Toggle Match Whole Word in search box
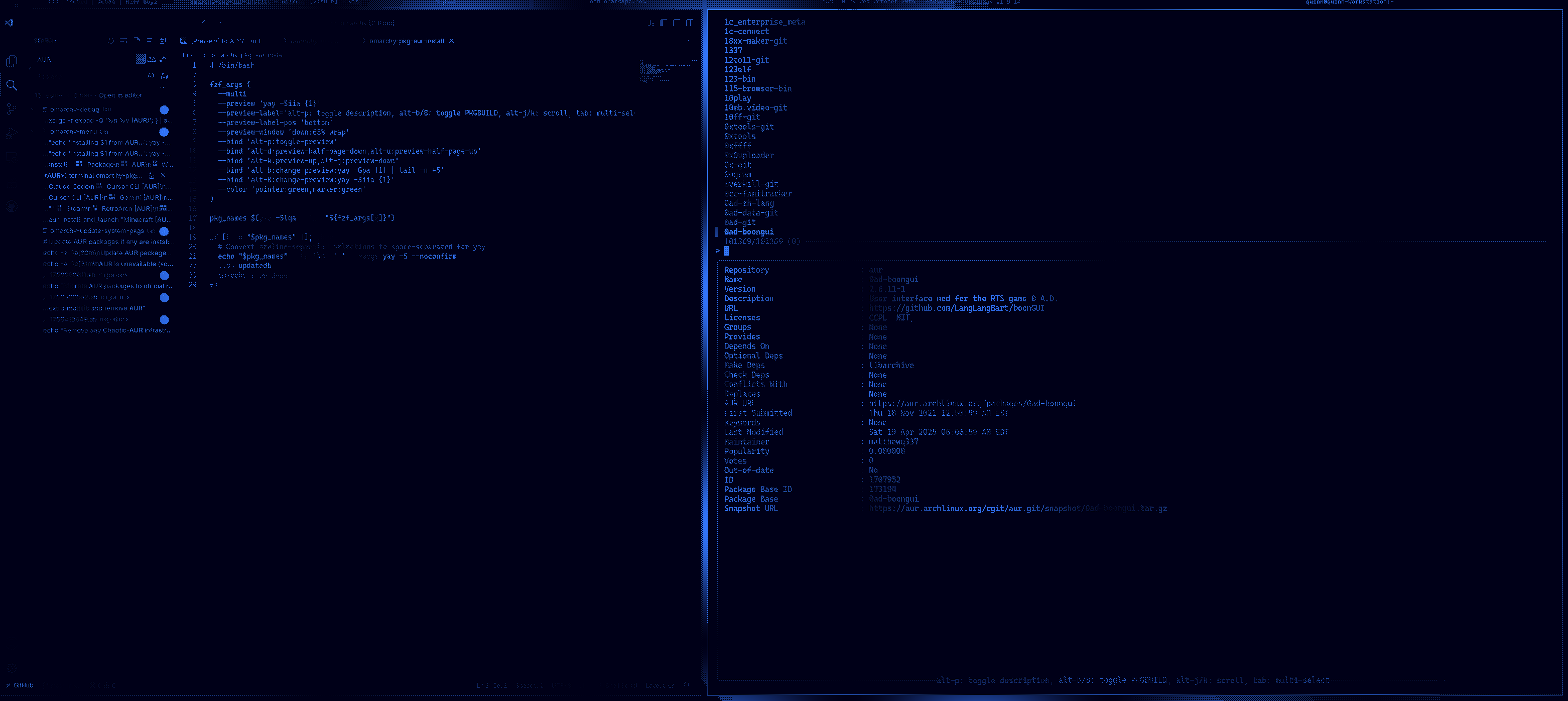This screenshot has width=1568, height=701. 152,59
